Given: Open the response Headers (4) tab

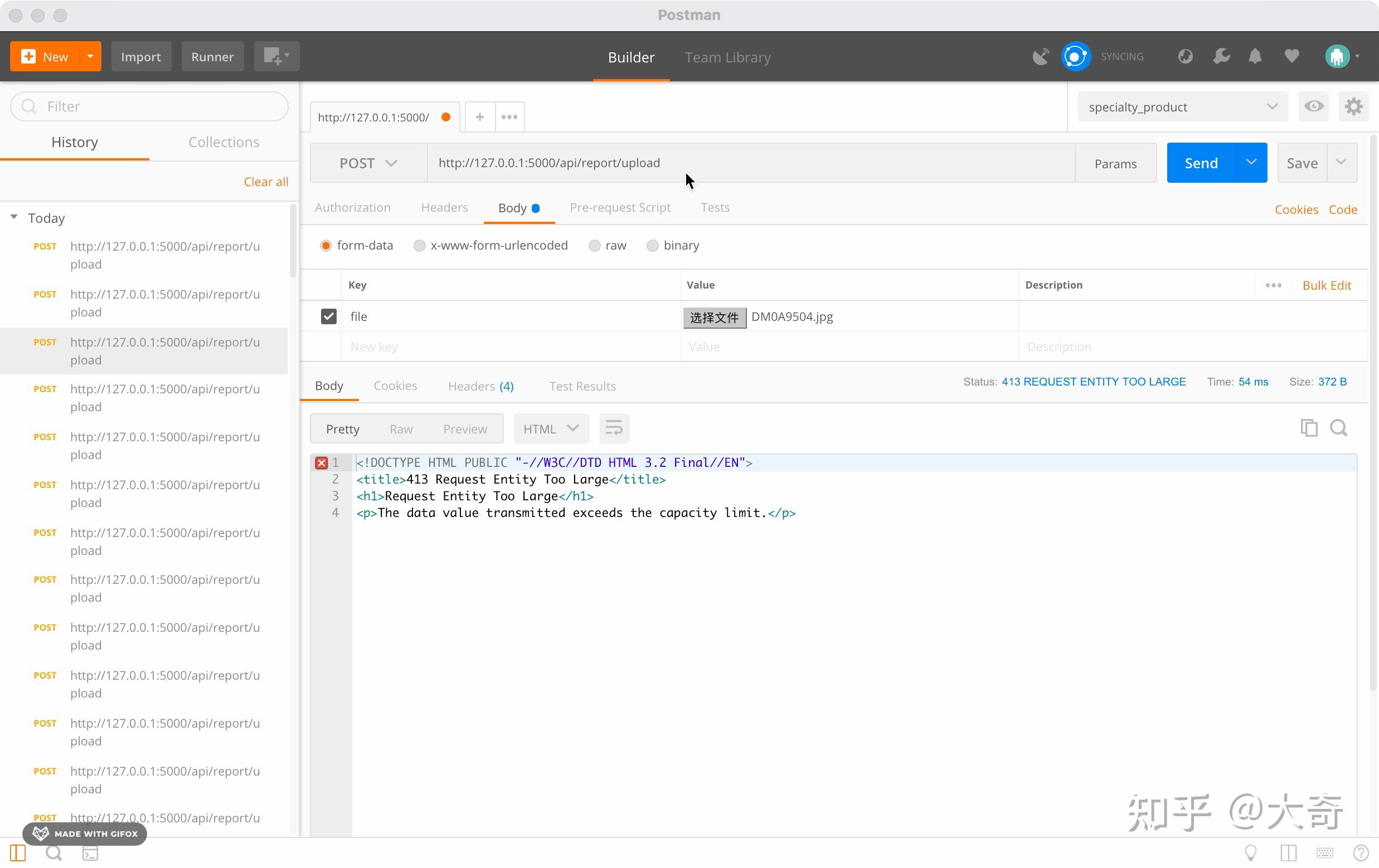Looking at the screenshot, I should click(x=480, y=386).
